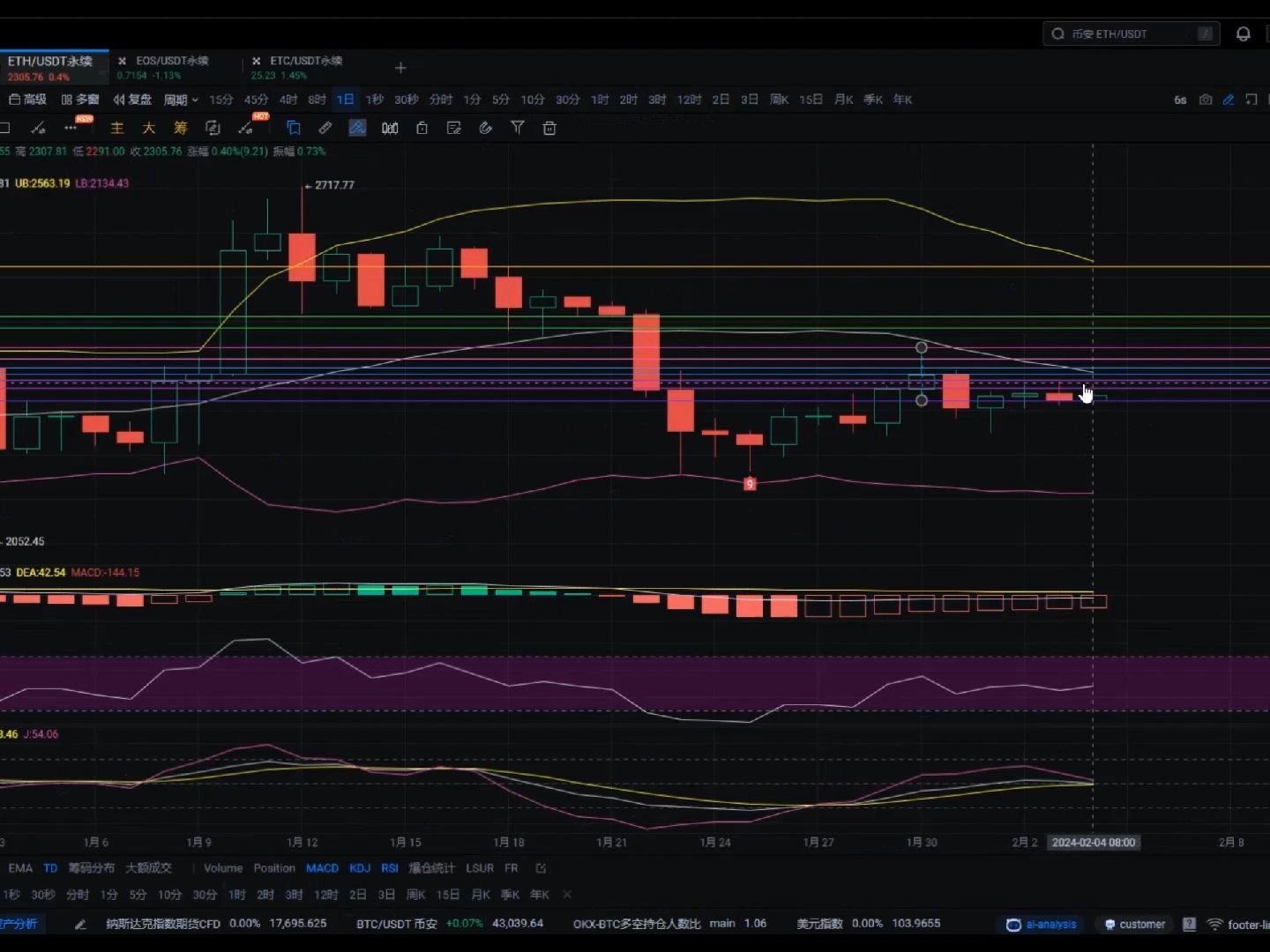Image resolution: width=1270 pixels, height=952 pixels.
Task: Click the refresh-edit icon after 筹
Action: 213,128
